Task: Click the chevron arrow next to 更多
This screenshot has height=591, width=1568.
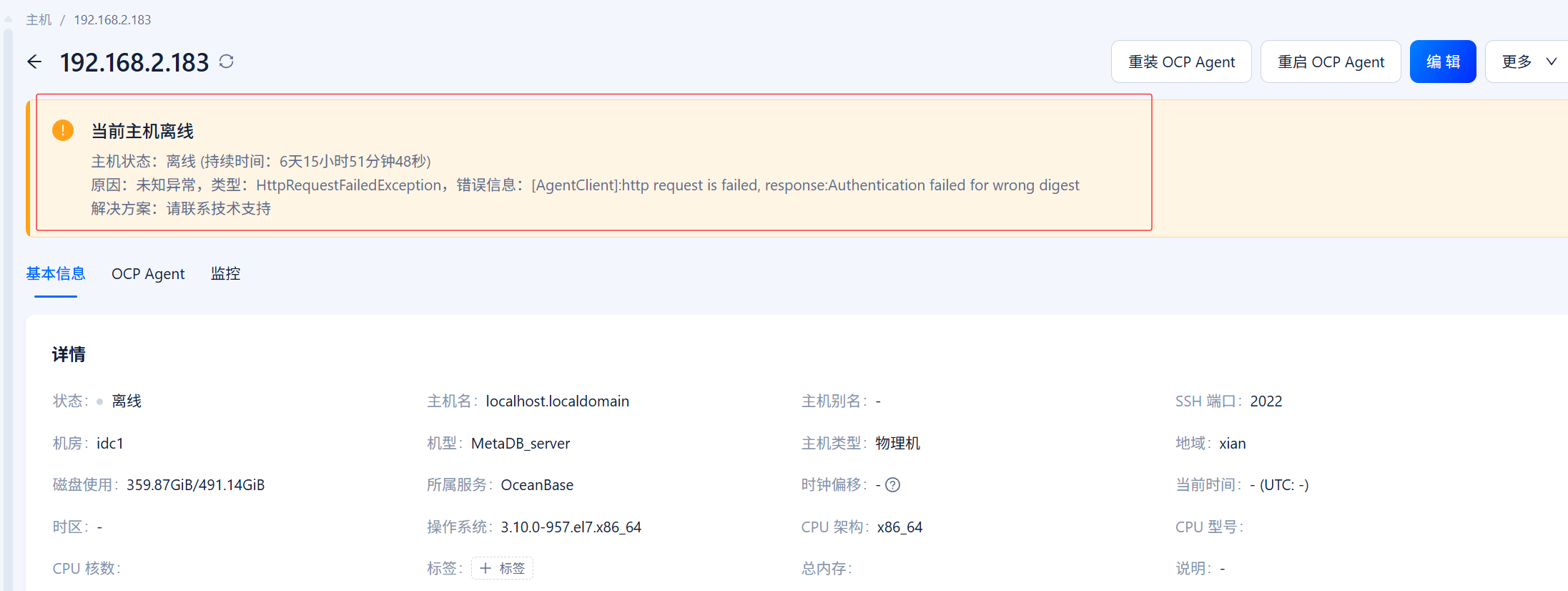Action: point(1551,62)
